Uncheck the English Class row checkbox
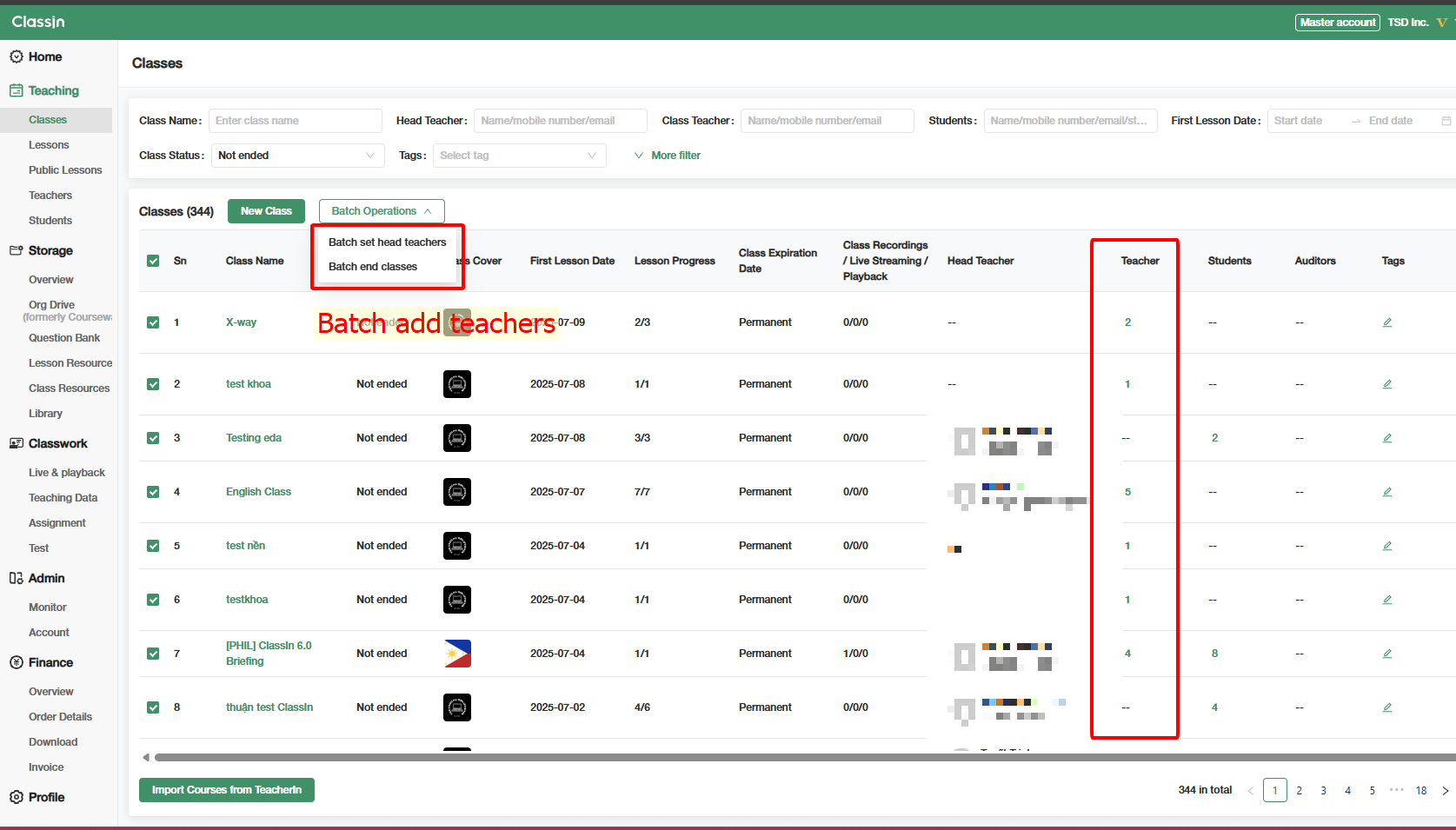This screenshot has height=830, width=1456. [153, 492]
